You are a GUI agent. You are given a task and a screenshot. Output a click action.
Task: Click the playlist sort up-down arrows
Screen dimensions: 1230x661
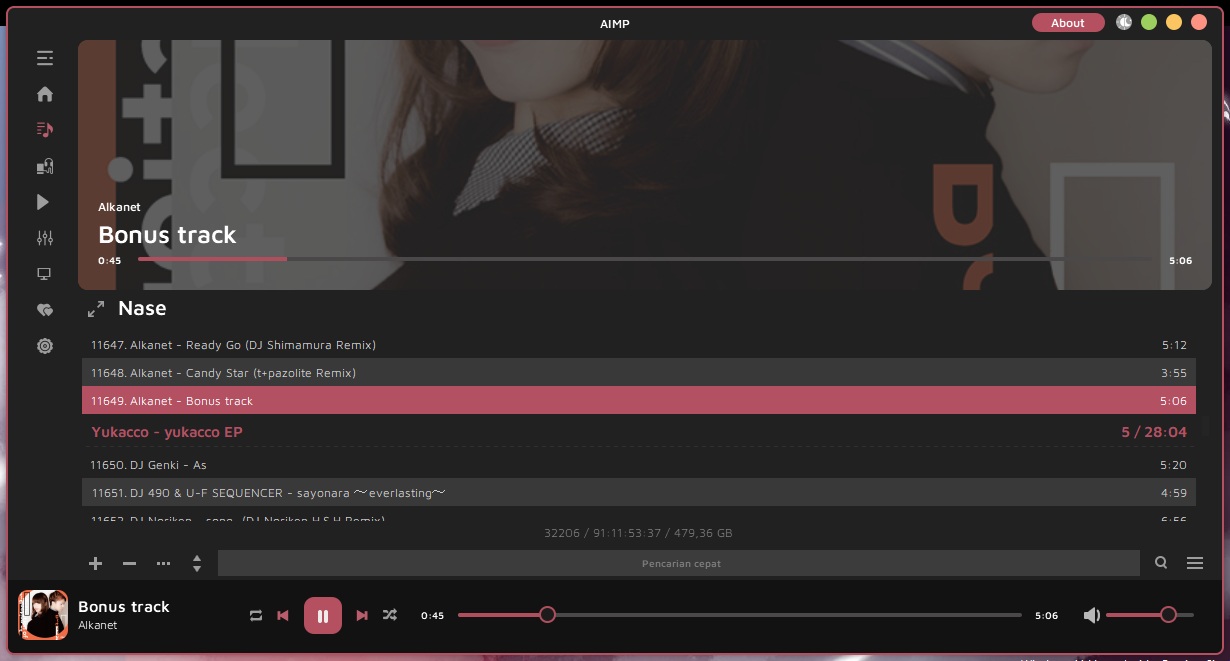click(197, 563)
